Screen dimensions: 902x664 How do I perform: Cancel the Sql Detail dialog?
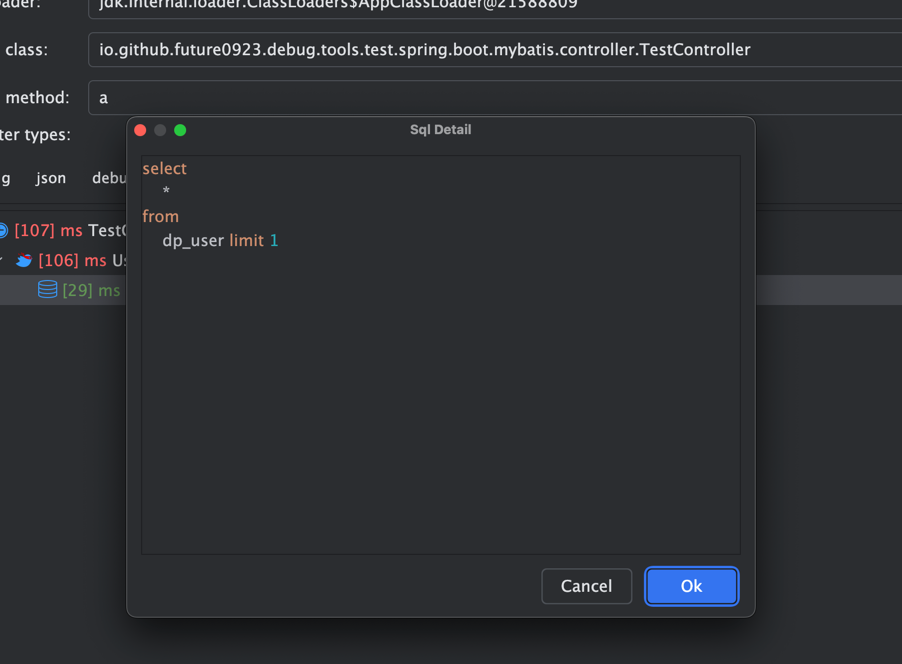point(586,586)
